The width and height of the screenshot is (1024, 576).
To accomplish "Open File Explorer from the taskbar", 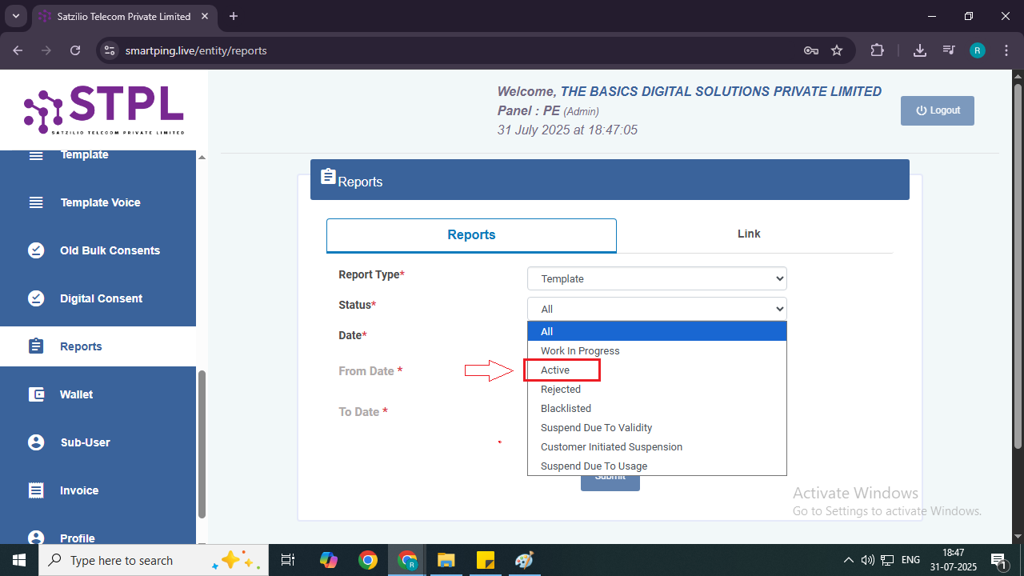I will tap(446, 560).
